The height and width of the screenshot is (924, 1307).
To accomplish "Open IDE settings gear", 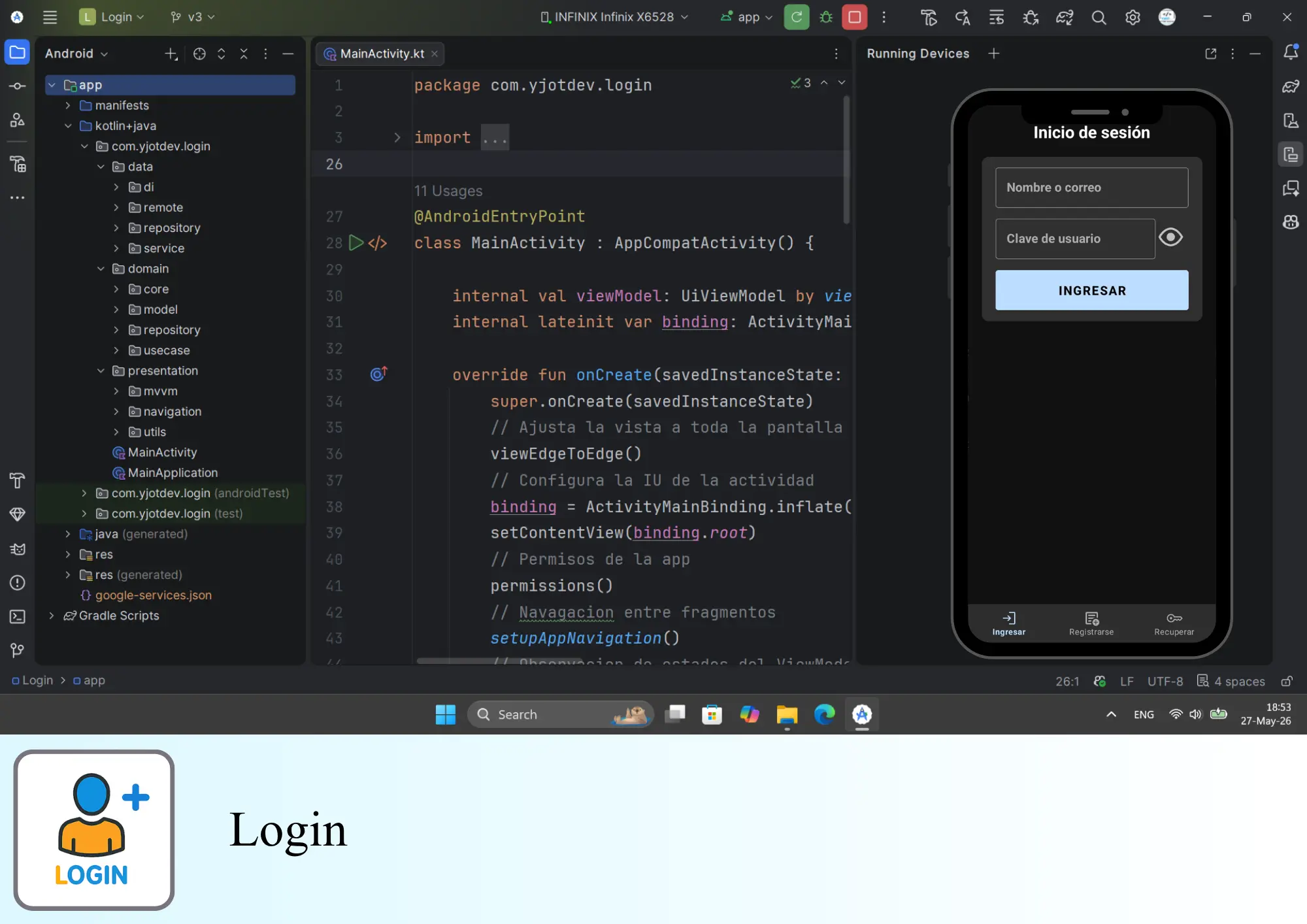I will [1133, 18].
